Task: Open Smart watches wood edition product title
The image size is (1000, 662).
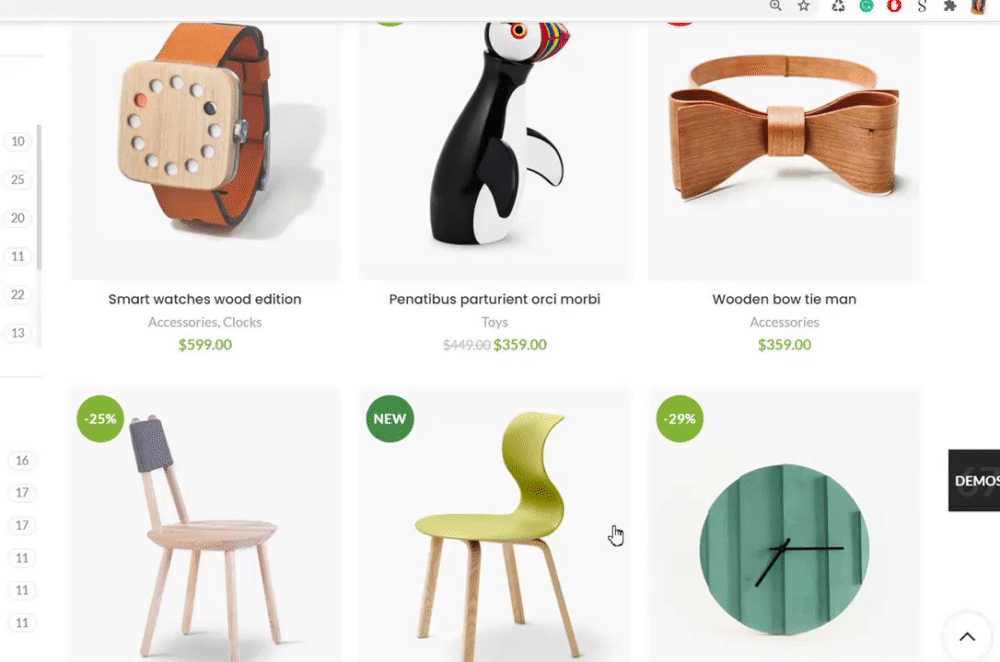Action: (205, 299)
